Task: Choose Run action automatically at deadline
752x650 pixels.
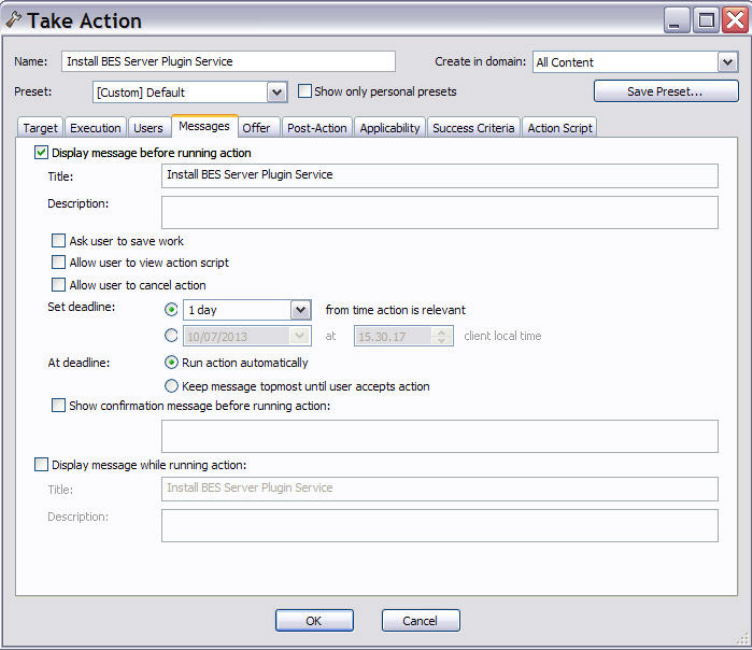Action: click(x=171, y=362)
